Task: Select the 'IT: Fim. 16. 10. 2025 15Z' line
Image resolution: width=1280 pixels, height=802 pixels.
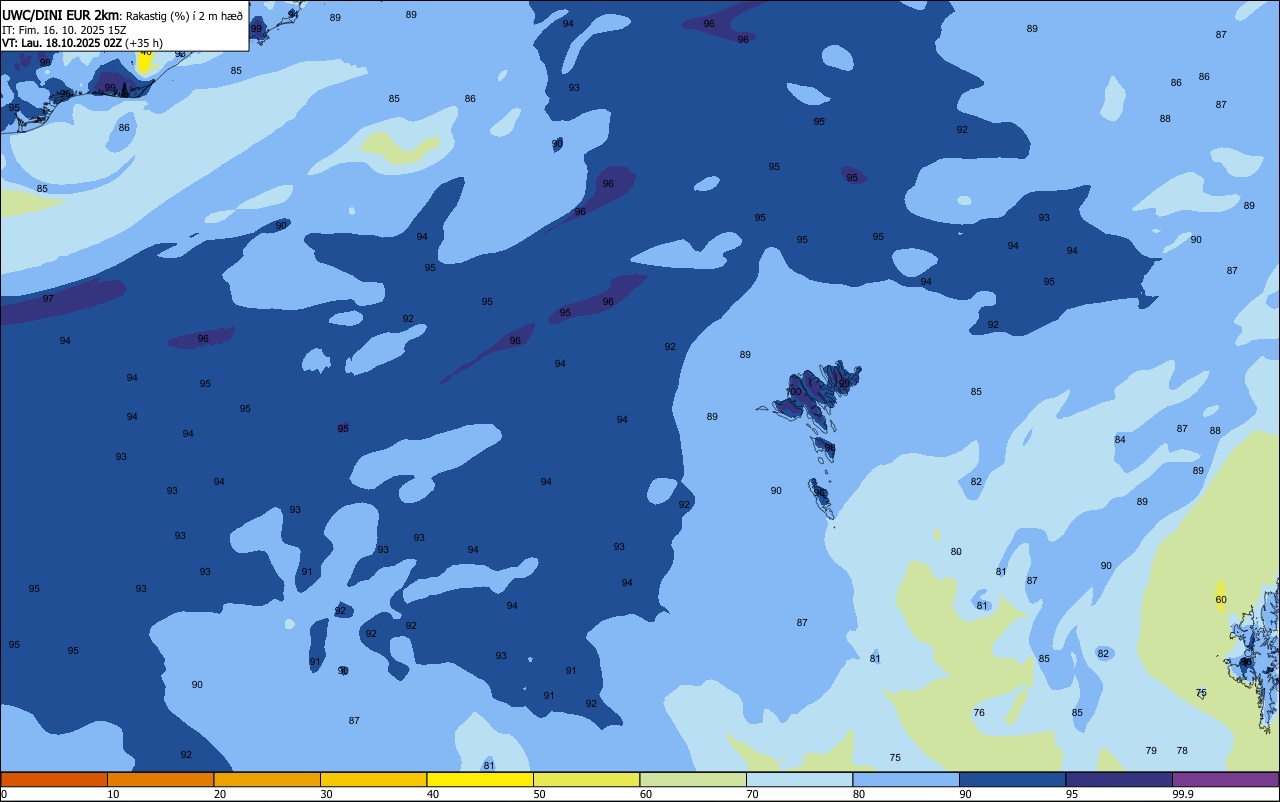Action: 64,30
